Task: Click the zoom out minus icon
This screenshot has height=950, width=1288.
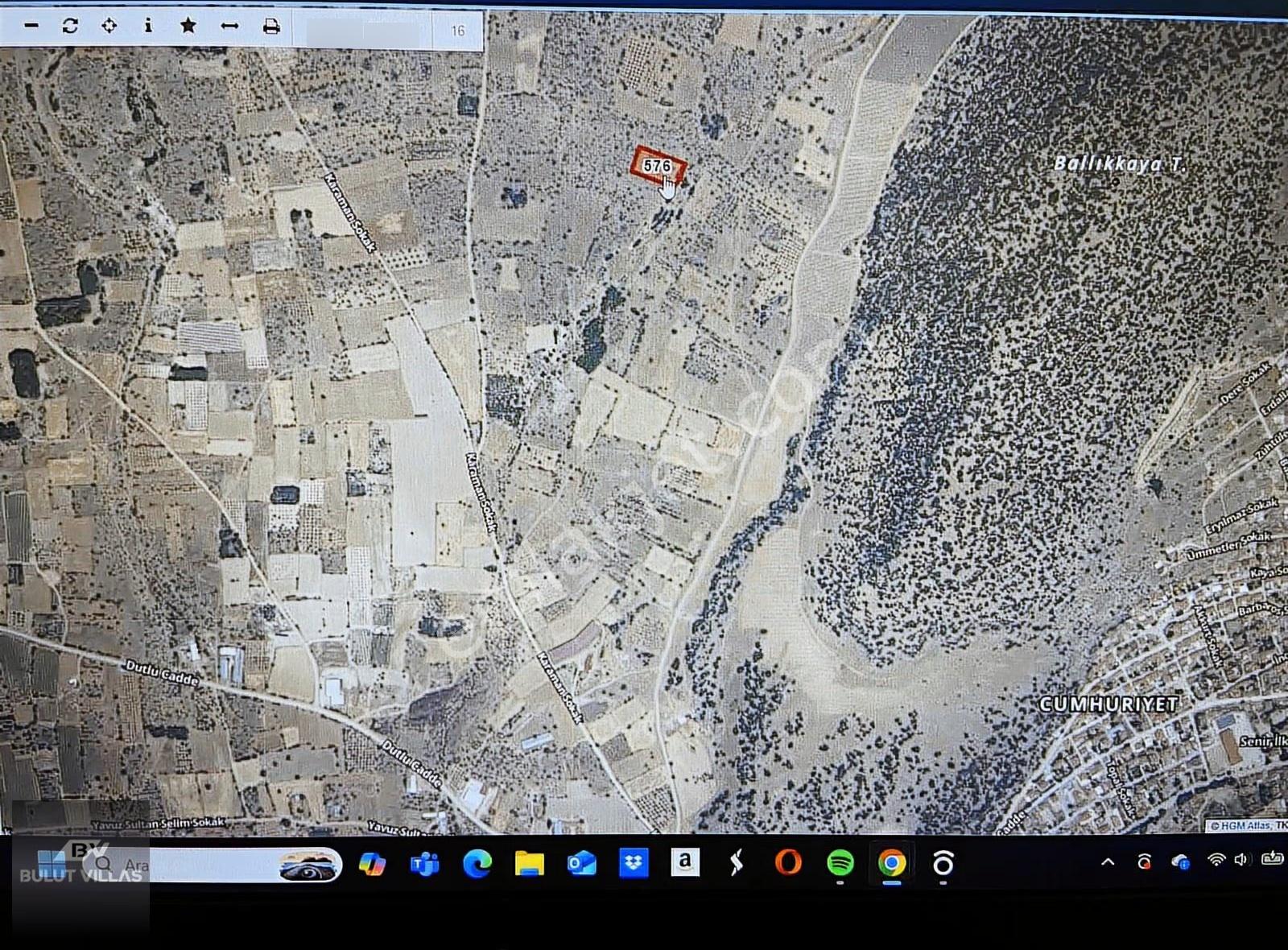Action: (31, 26)
